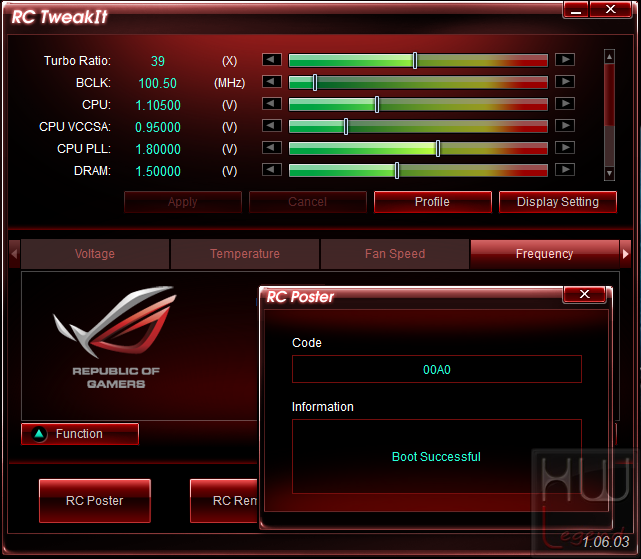Viewport: 641px width, 559px height.
Task: Click settings list scrollbar up arrow
Action: click(609, 56)
